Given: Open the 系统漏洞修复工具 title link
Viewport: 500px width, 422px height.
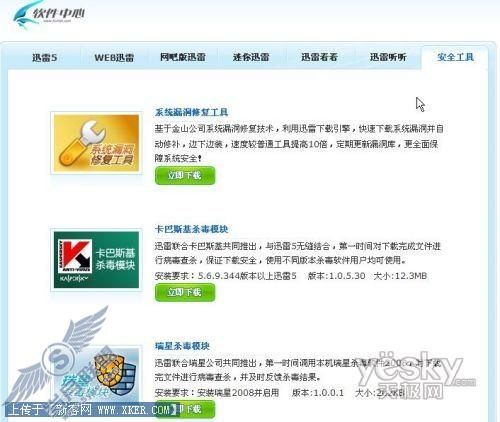Looking at the screenshot, I should coord(191,112).
